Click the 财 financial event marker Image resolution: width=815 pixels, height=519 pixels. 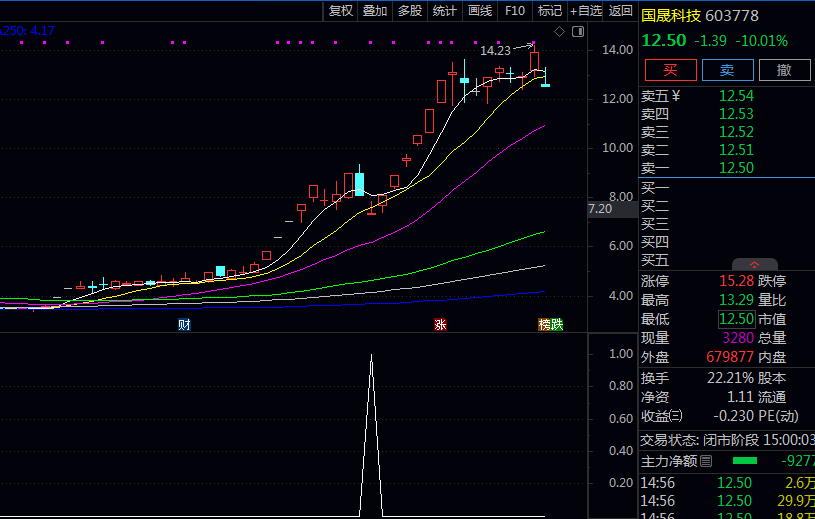pyautogui.click(x=184, y=324)
